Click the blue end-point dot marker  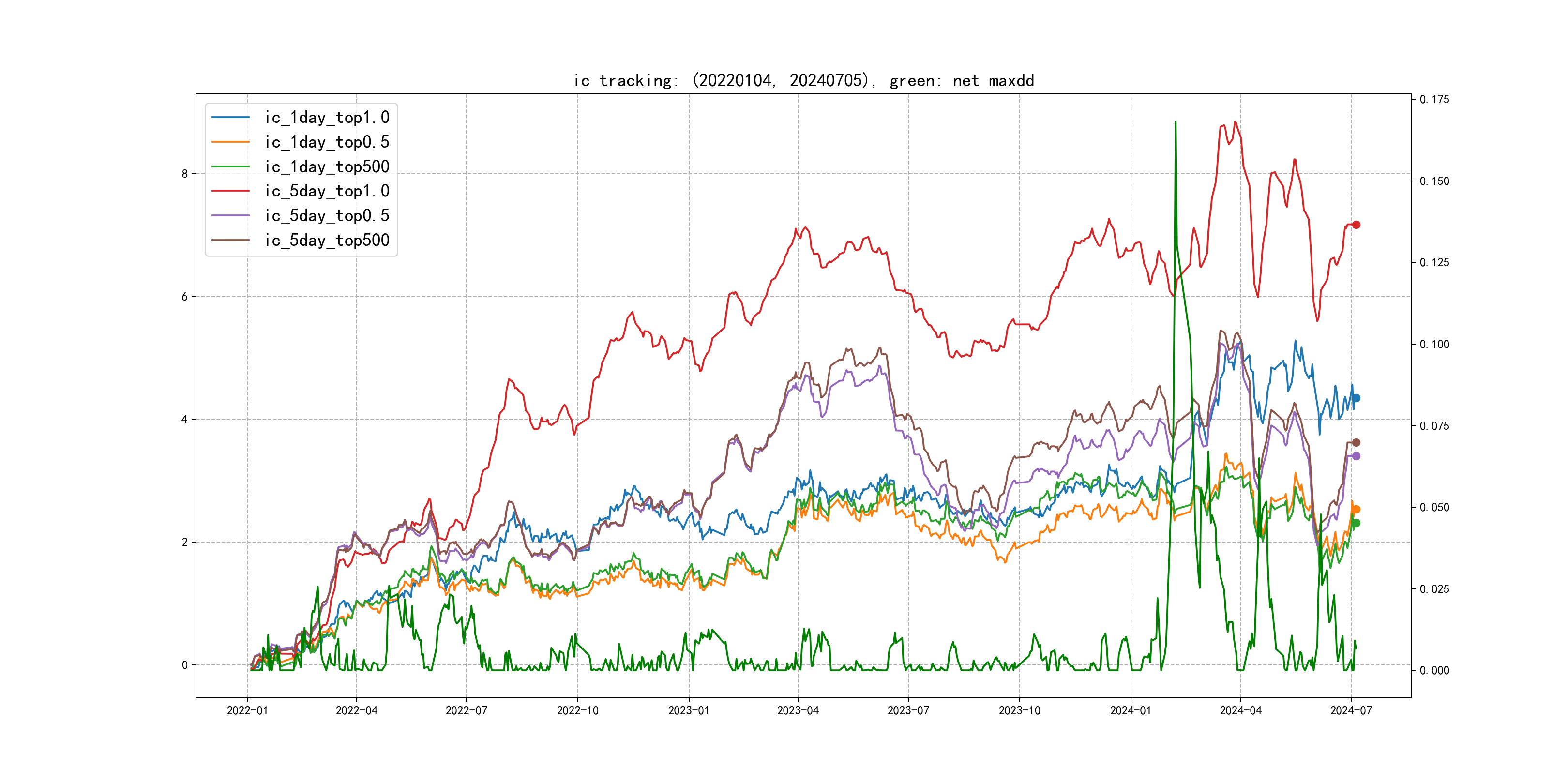[x=1356, y=398]
